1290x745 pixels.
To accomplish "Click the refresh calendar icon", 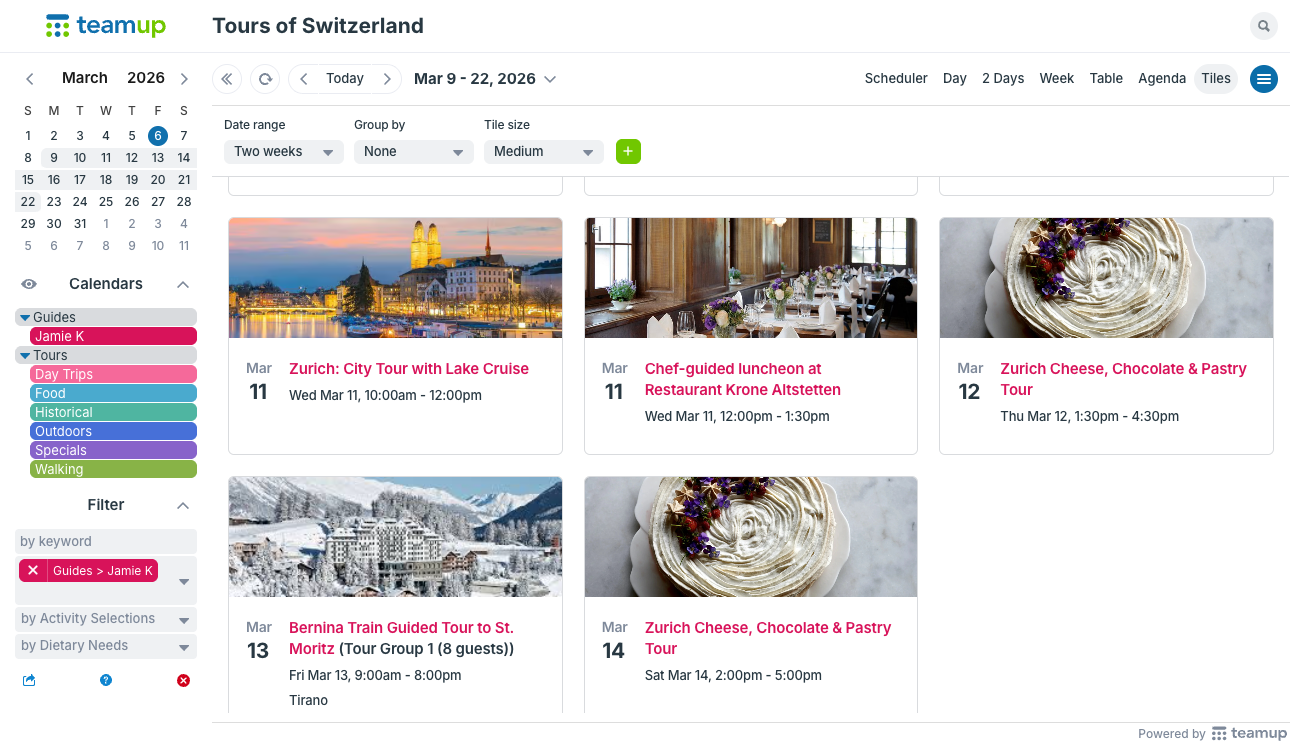I will 265,79.
